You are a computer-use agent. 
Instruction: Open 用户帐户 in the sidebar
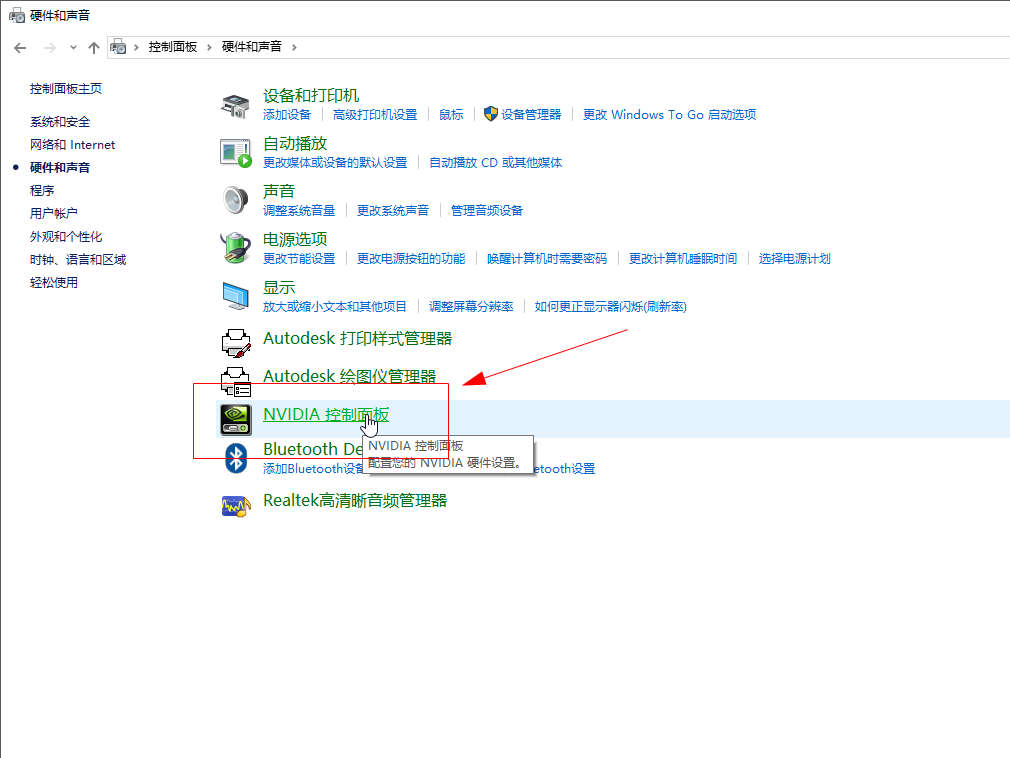pyautogui.click(x=53, y=213)
